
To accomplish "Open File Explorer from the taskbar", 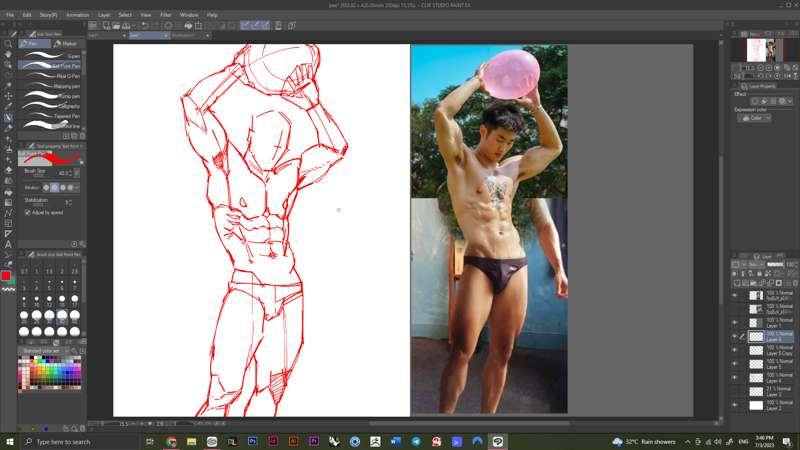I will pos(191,442).
